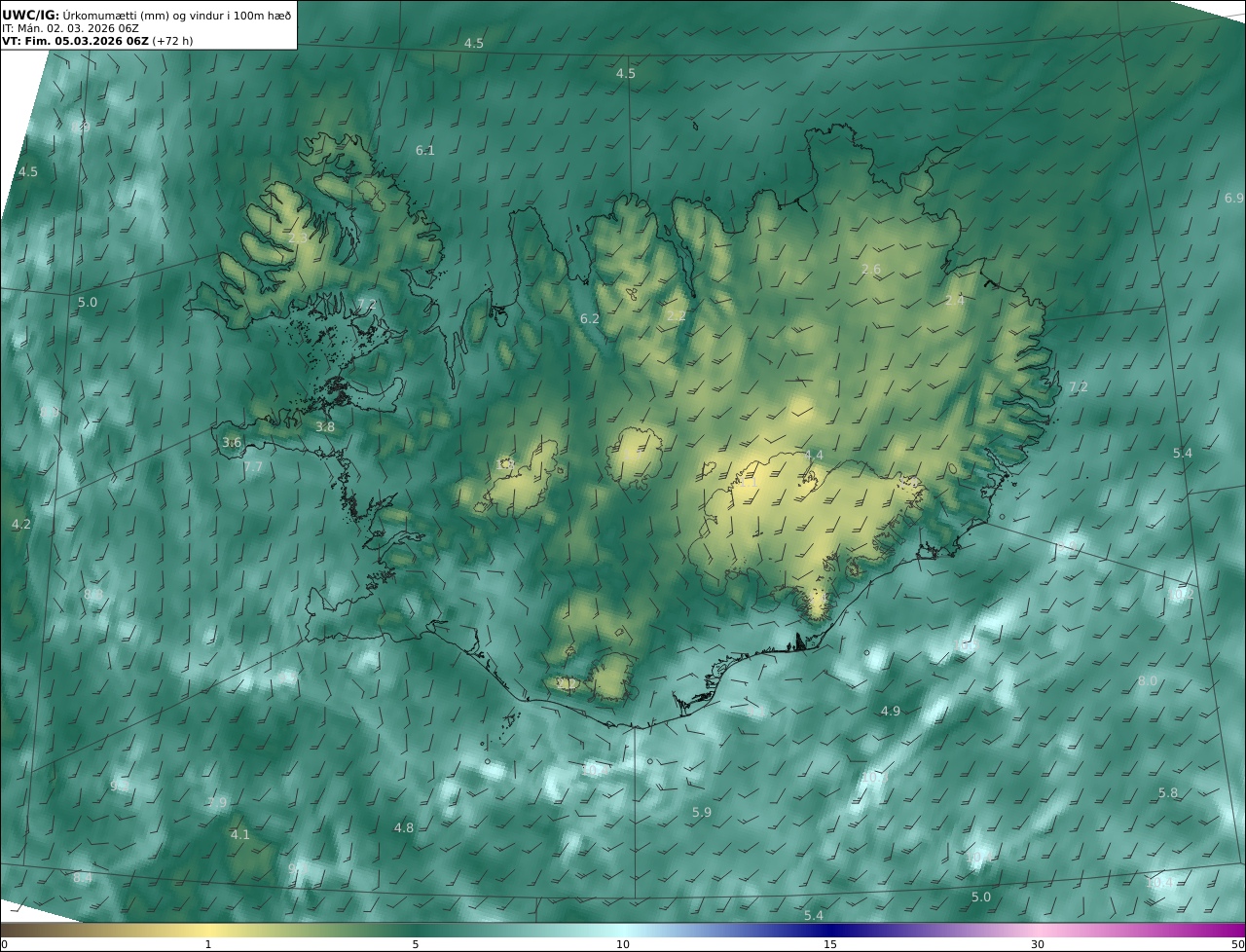Click the colorbar tick label 50
The width and height of the screenshot is (1246, 952).
coord(1238,944)
